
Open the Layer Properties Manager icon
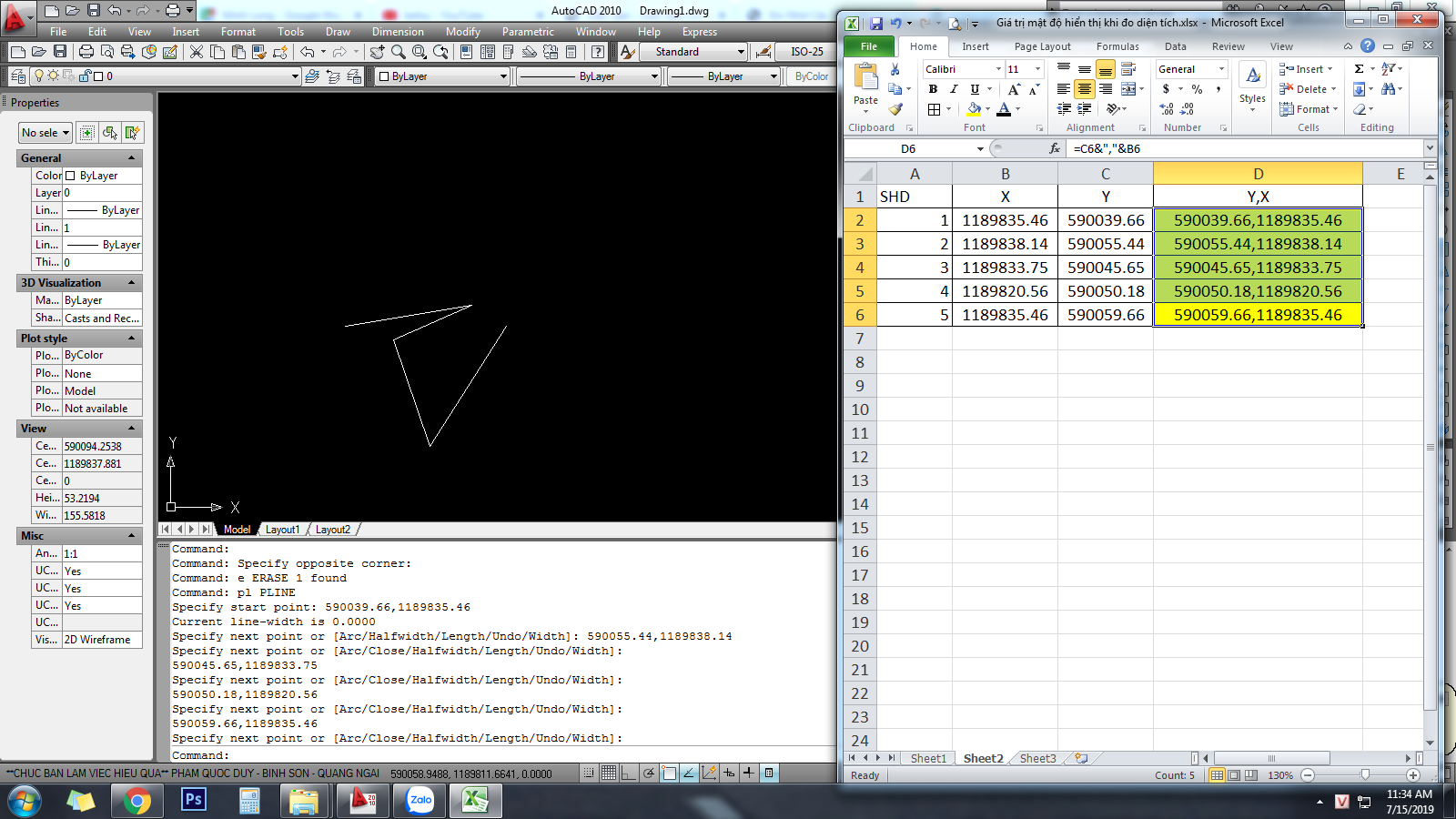pos(17,76)
